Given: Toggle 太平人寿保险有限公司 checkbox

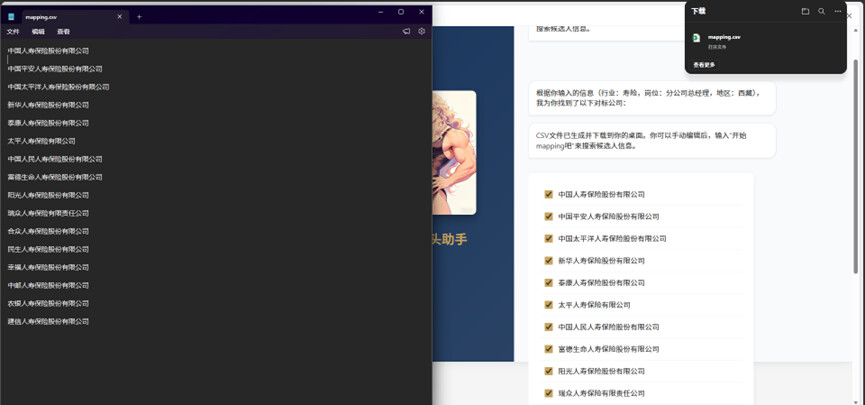Looking at the screenshot, I should (548, 305).
